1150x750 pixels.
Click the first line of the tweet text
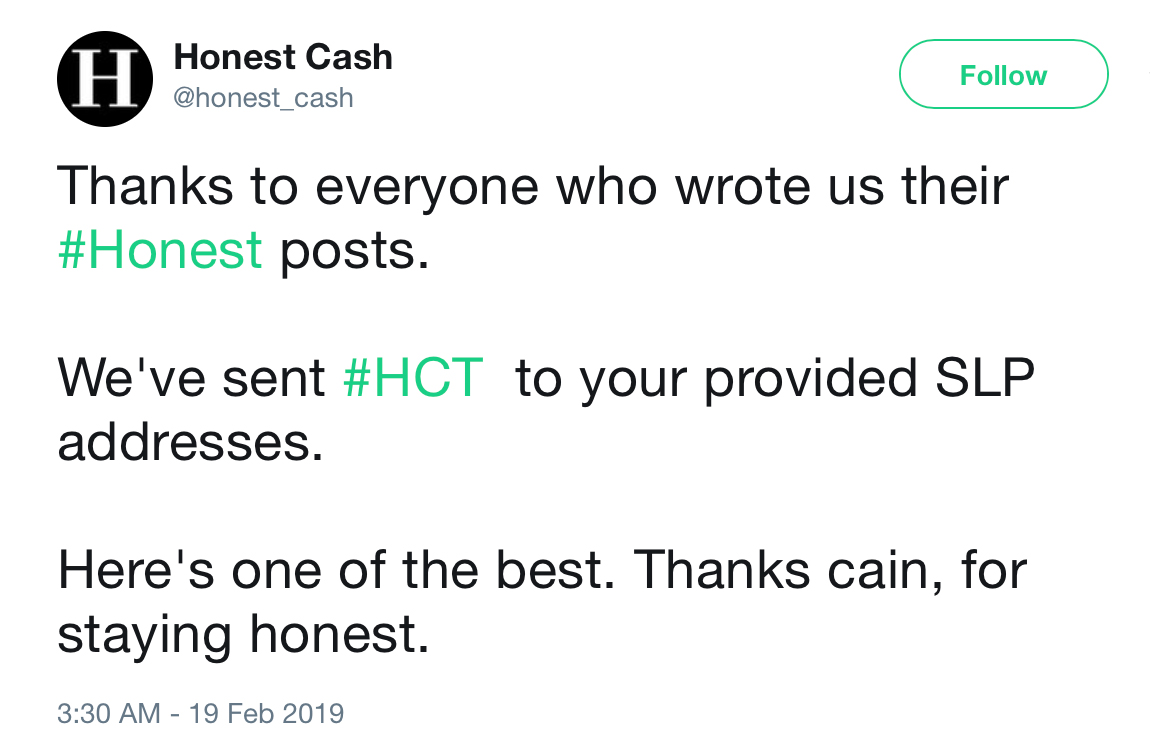coord(530,185)
